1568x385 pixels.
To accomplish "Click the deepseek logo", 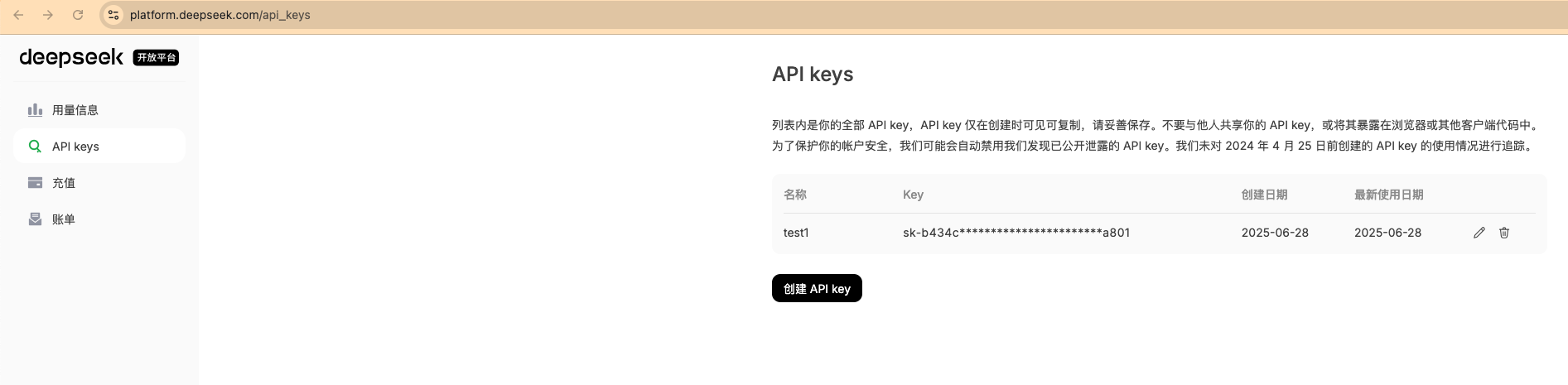I will coord(71,57).
